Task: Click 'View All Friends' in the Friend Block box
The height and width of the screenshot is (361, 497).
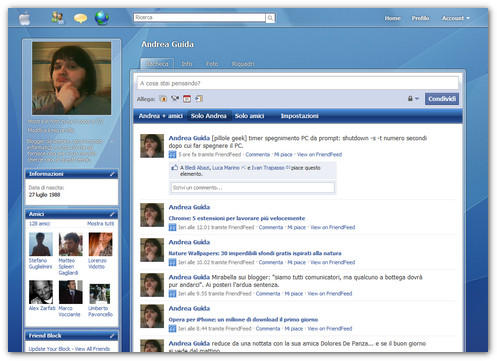Action: pyautogui.click(x=92, y=349)
